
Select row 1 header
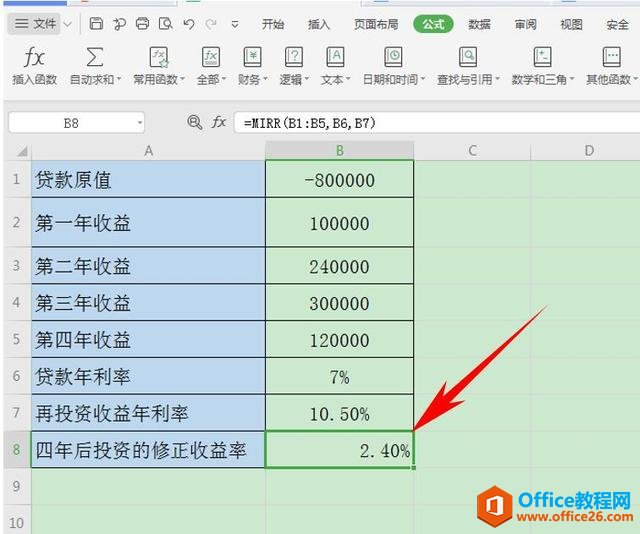pos(16,179)
